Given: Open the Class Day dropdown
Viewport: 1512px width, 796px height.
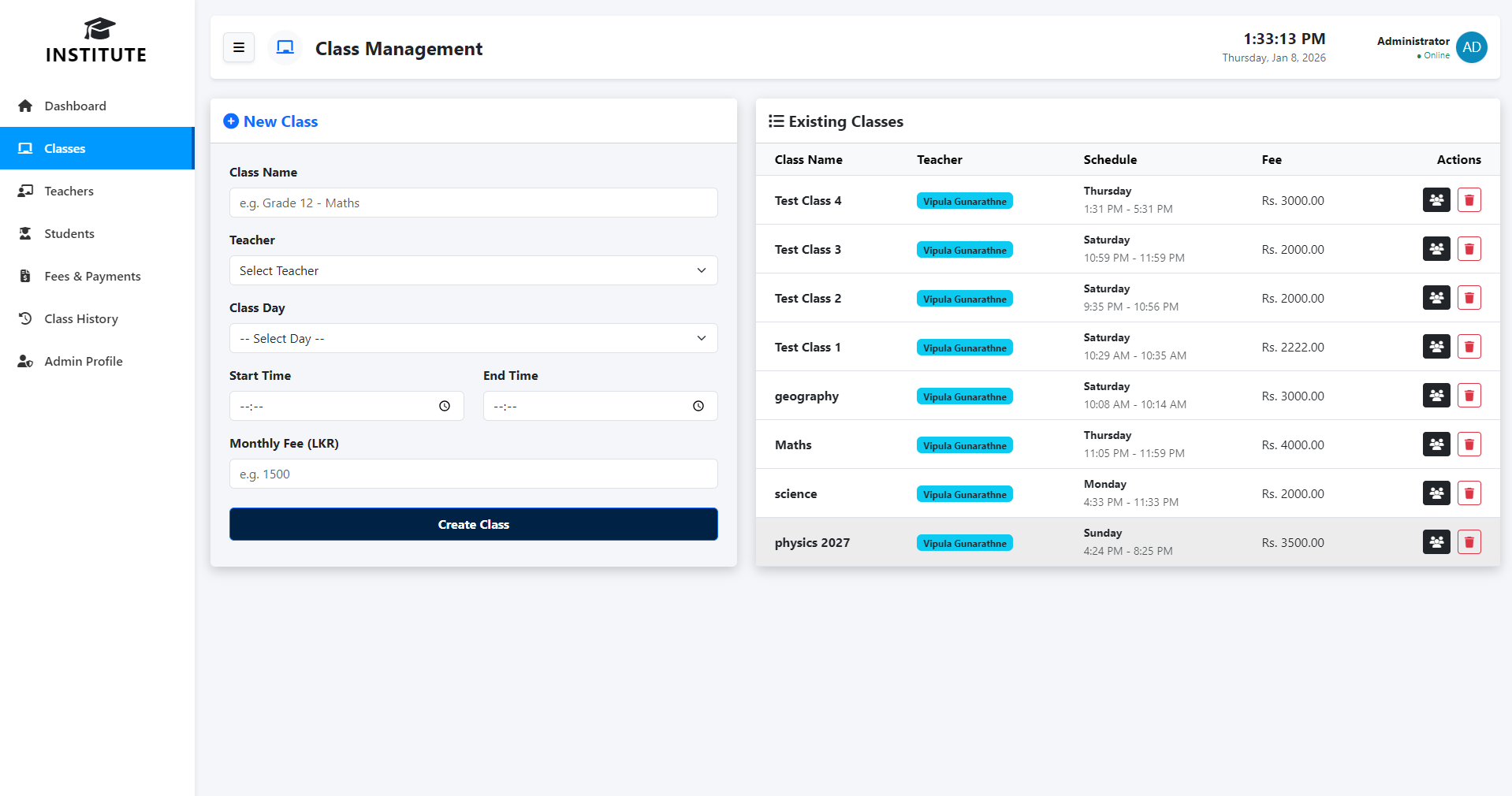Looking at the screenshot, I should coord(473,338).
